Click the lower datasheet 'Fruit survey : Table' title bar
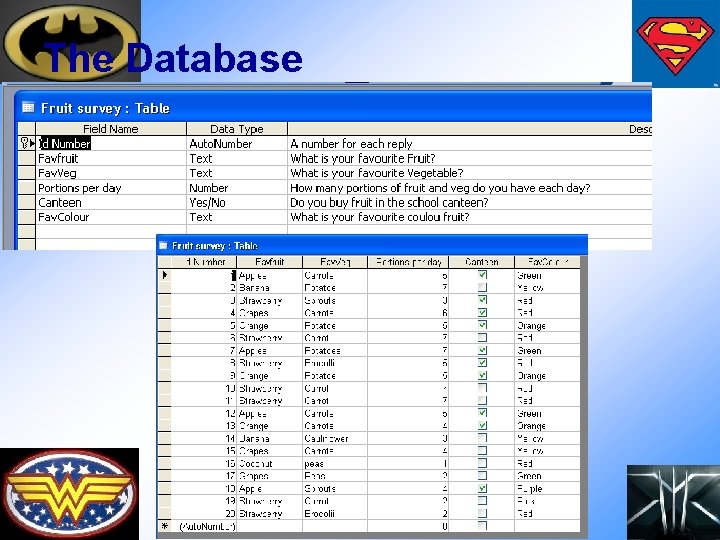The height and width of the screenshot is (540, 720). pos(372,246)
